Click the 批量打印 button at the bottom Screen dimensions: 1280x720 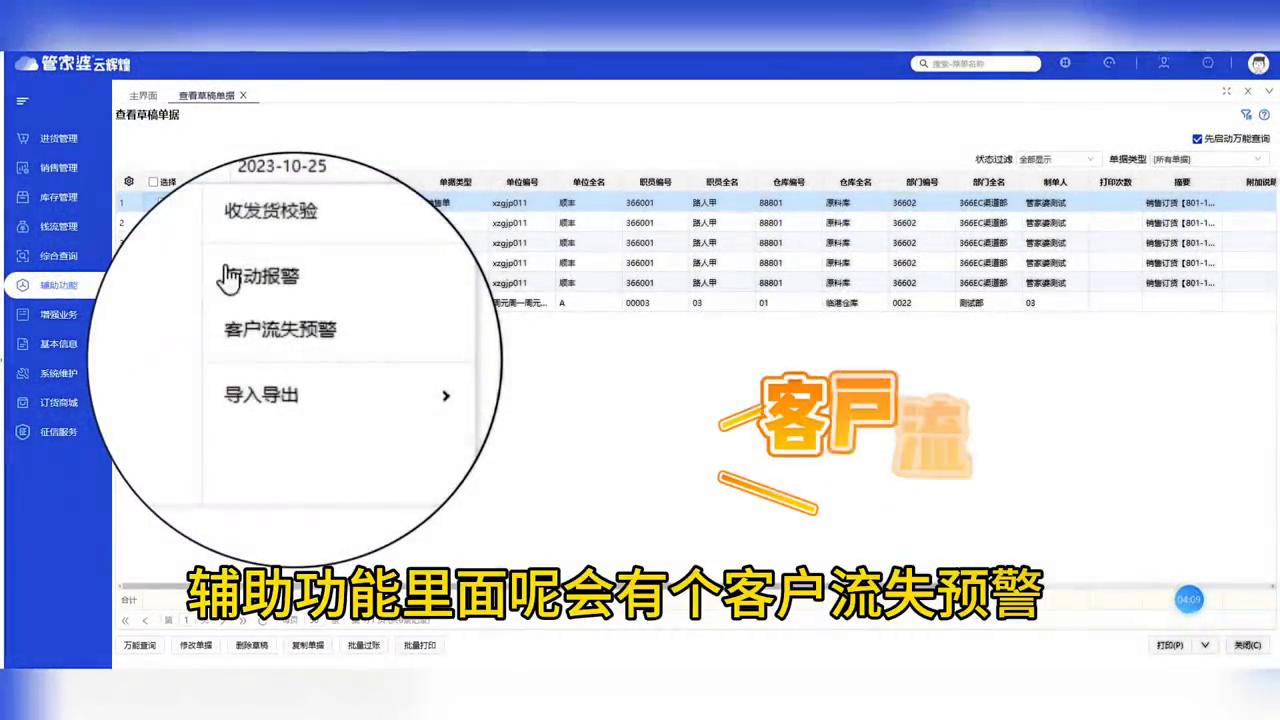click(419, 645)
